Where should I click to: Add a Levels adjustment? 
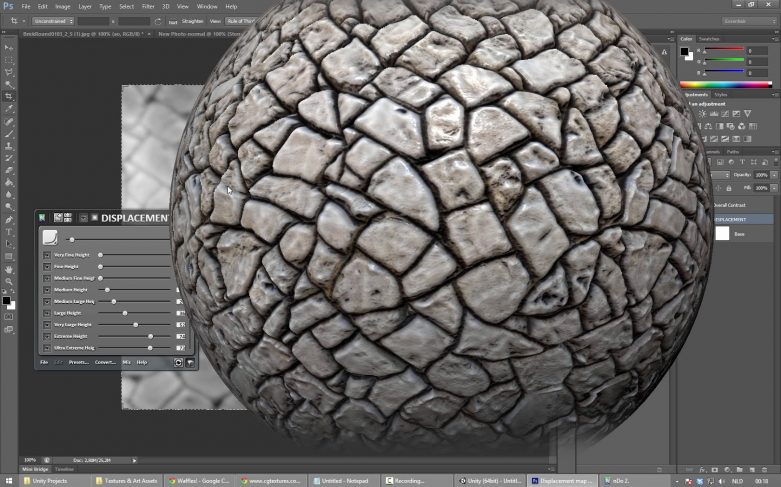[x=714, y=114]
